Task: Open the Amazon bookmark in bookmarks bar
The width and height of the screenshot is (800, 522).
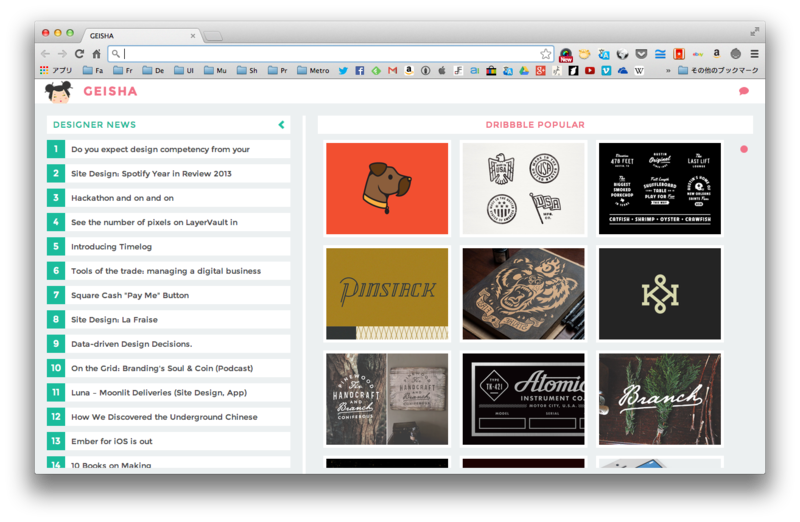Action: [x=409, y=70]
